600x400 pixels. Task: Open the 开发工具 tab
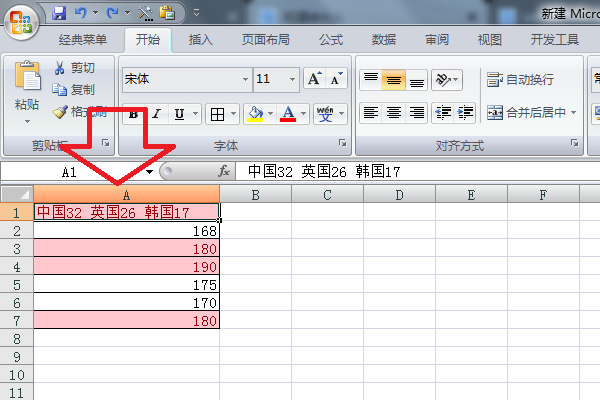point(555,39)
